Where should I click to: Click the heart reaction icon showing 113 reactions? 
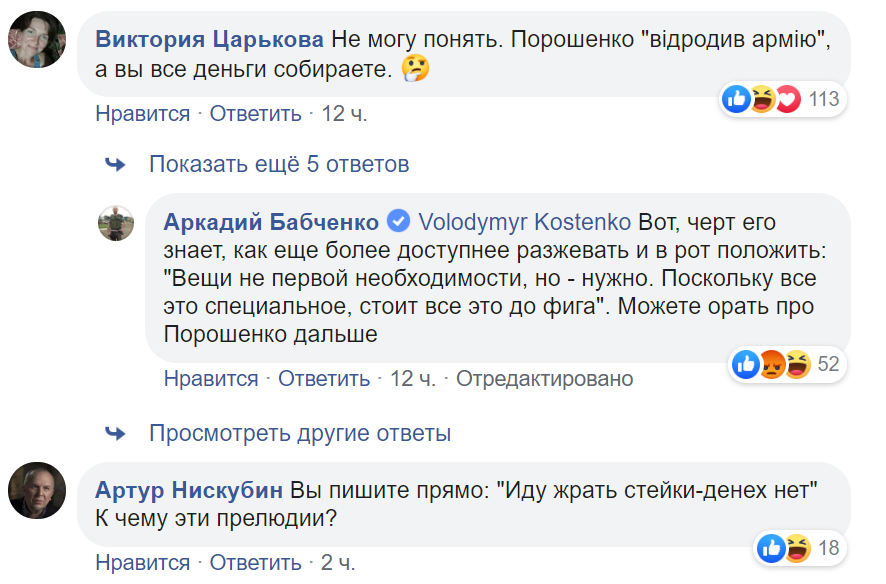(x=789, y=99)
